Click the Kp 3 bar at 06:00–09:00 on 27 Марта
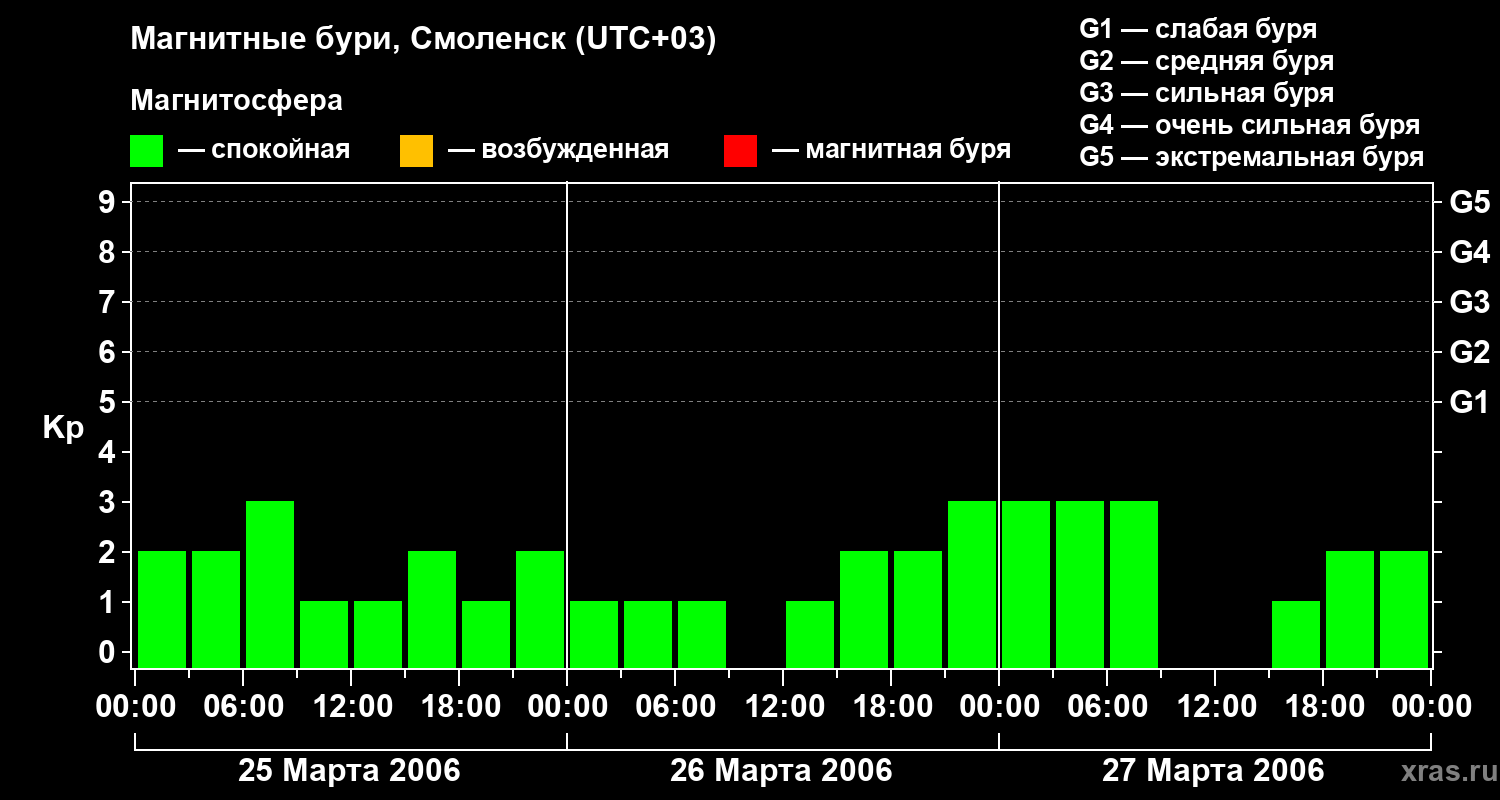 click(1134, 584)
